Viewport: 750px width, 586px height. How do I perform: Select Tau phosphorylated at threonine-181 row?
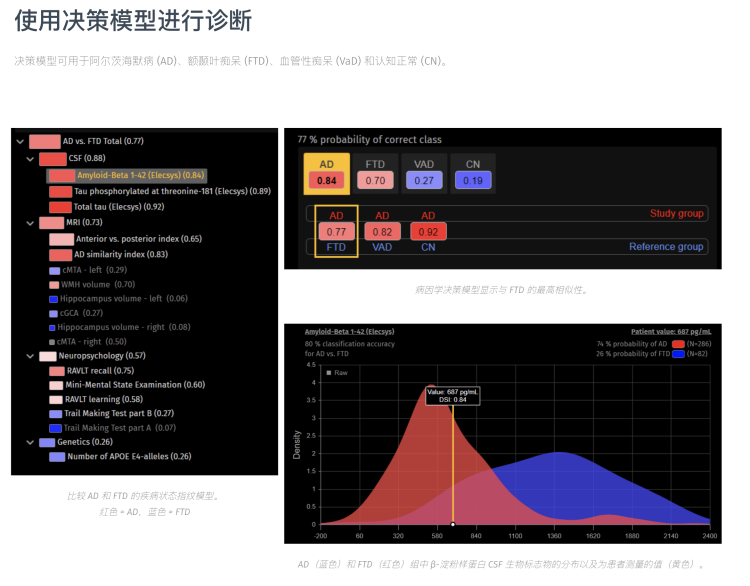160,191
